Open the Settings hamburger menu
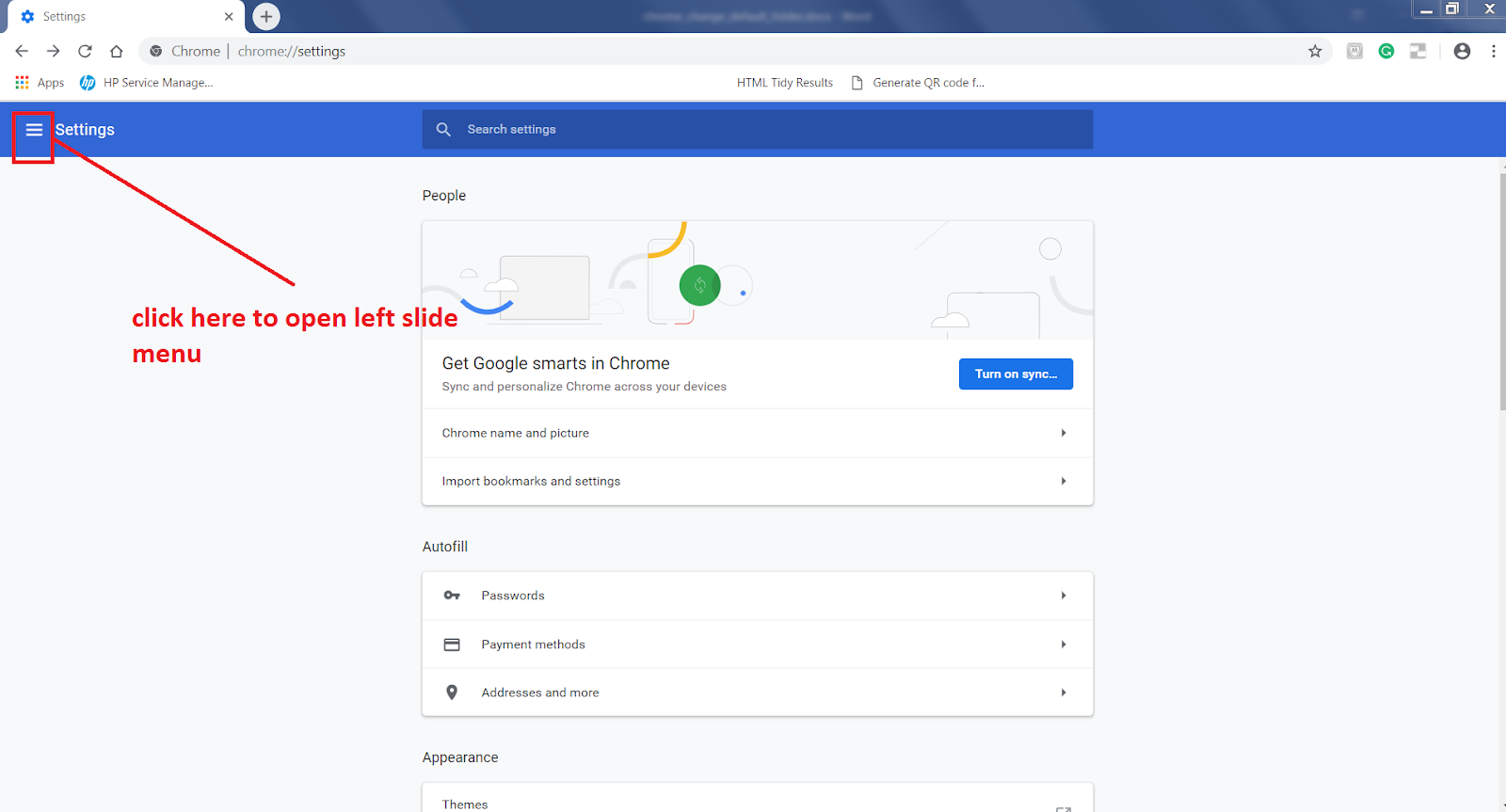Screen dimensions: 1506x812 click(x=34, y=130)
